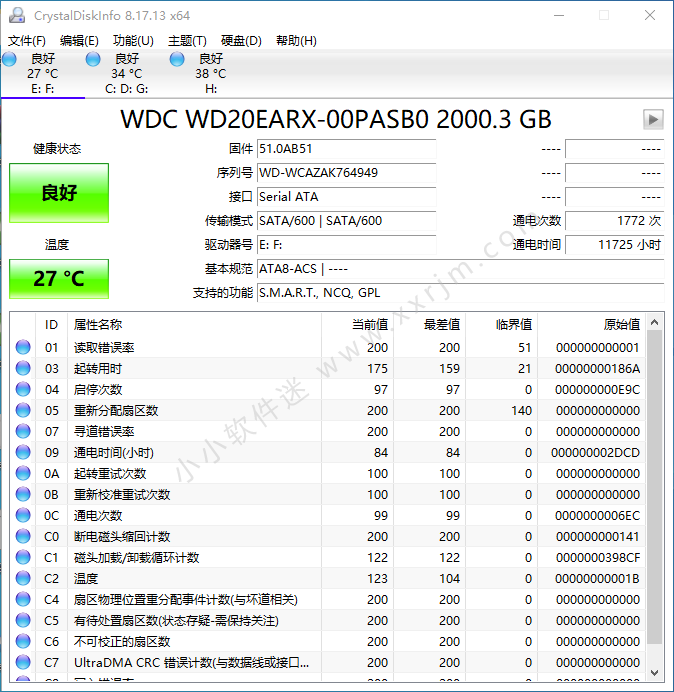Click the status orb of attribute 04 启停次数

[x=23, y=389]
